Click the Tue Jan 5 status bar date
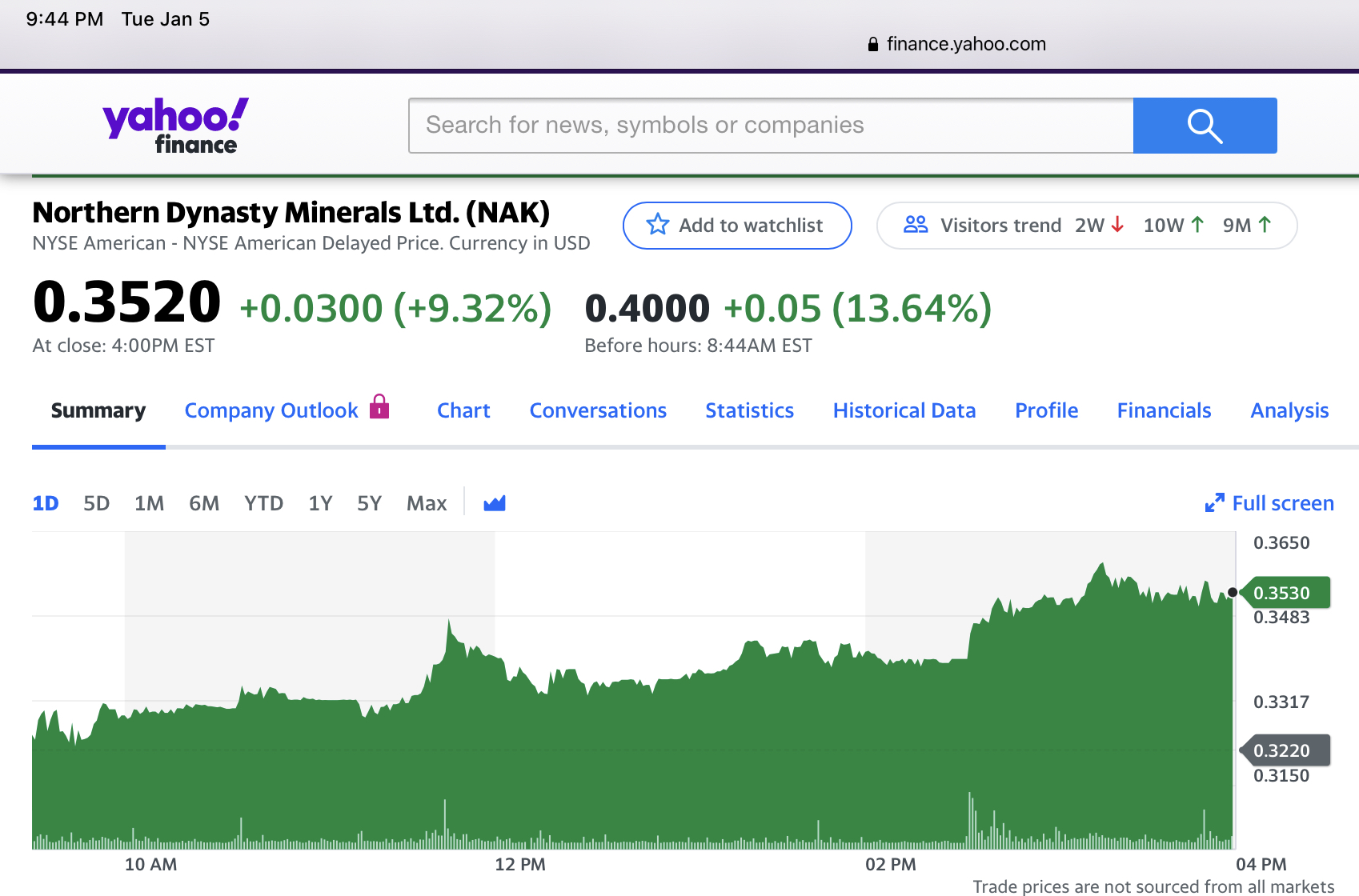This screenshot has height=896, width=1359. [x=166, y=19]
